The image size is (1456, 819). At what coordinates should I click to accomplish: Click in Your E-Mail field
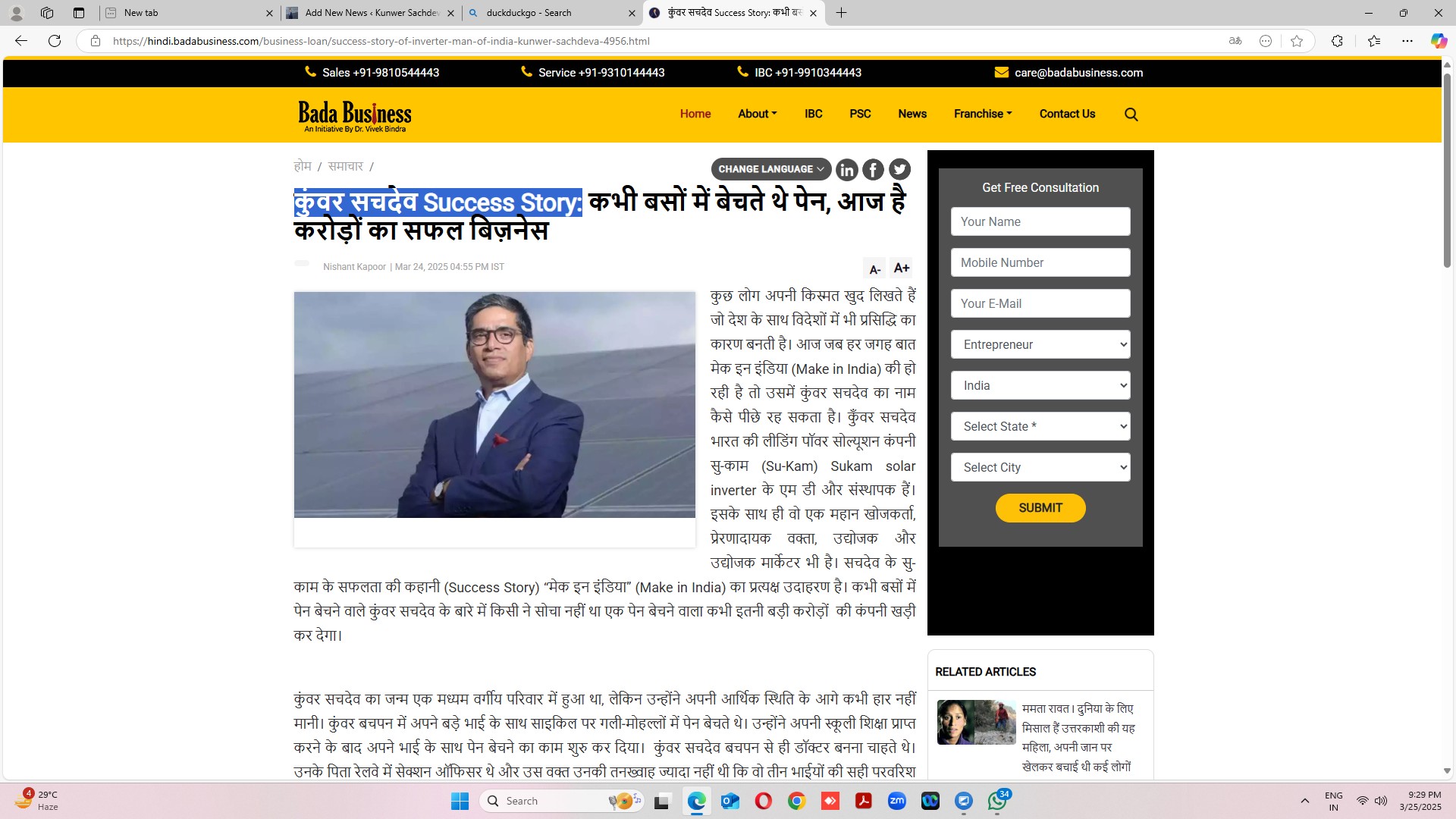[1040, 303]
